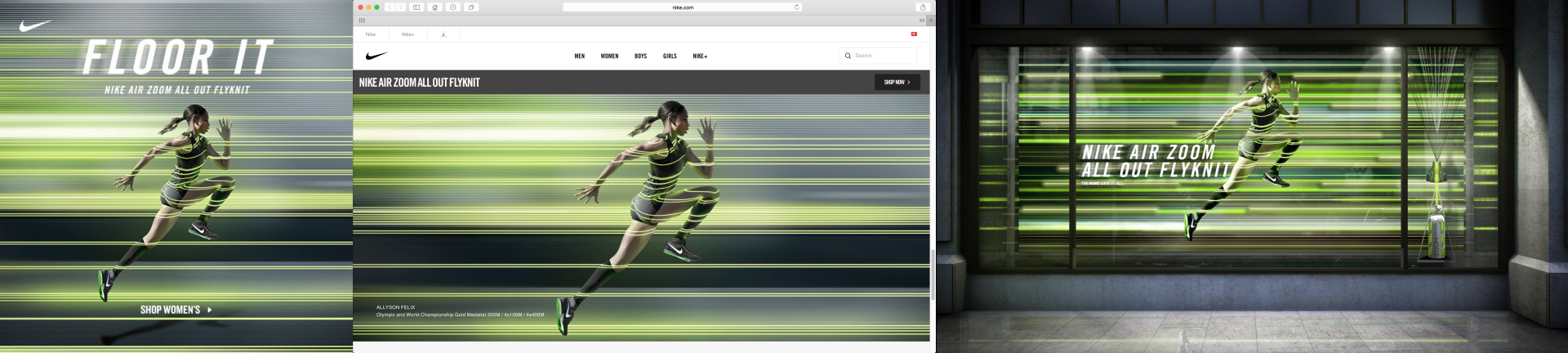Click storefront window Nike Air Zoom text
Image resolution: width=1568 pixels, height=353 pixels.
pos(1156,161)
